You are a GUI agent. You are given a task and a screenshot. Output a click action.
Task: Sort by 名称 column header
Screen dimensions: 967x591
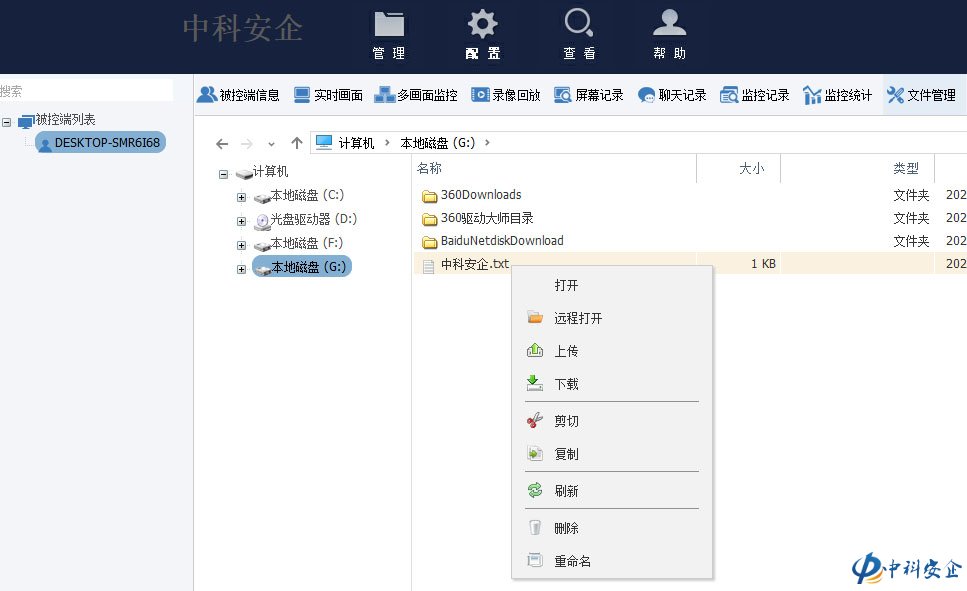429,168
